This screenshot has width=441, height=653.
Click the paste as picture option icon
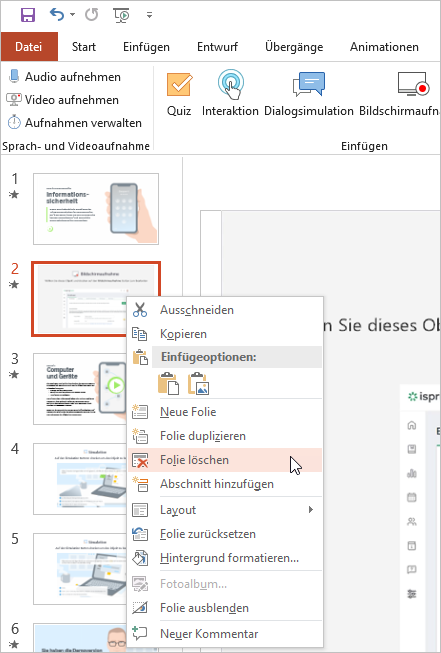click(x=199, y=384)
